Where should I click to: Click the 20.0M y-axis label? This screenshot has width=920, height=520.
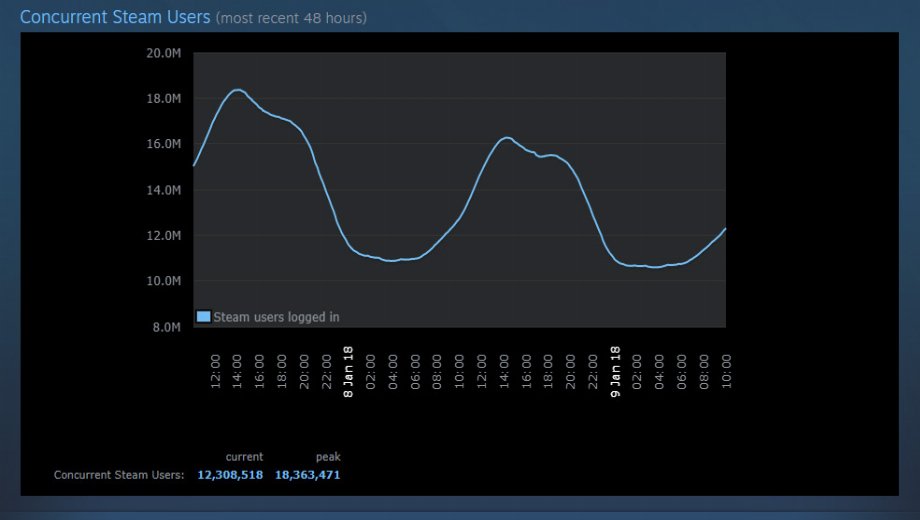[x=164, y=53]
